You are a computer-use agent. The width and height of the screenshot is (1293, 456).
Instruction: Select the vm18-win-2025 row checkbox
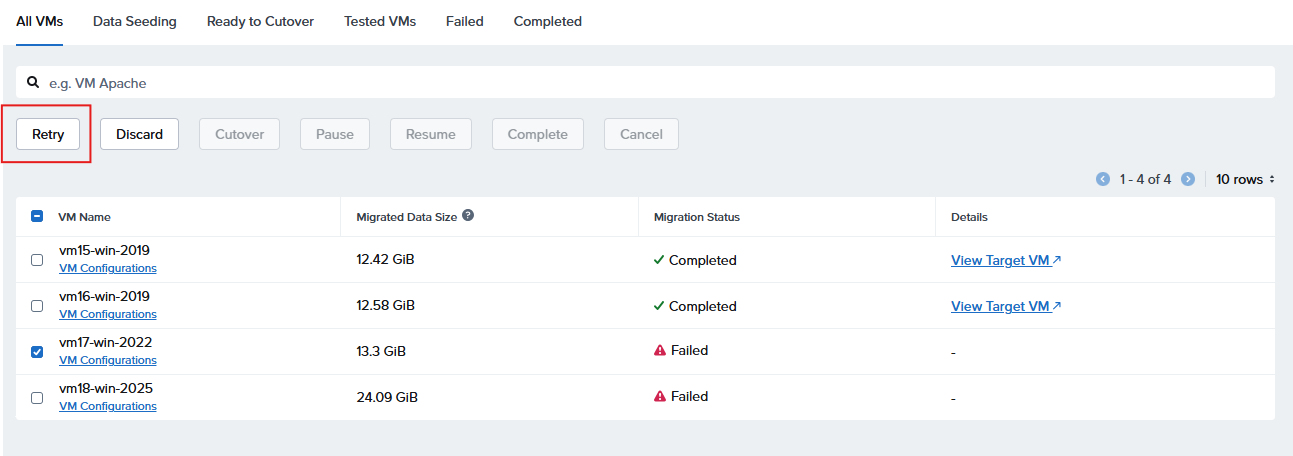coord(37,398)
